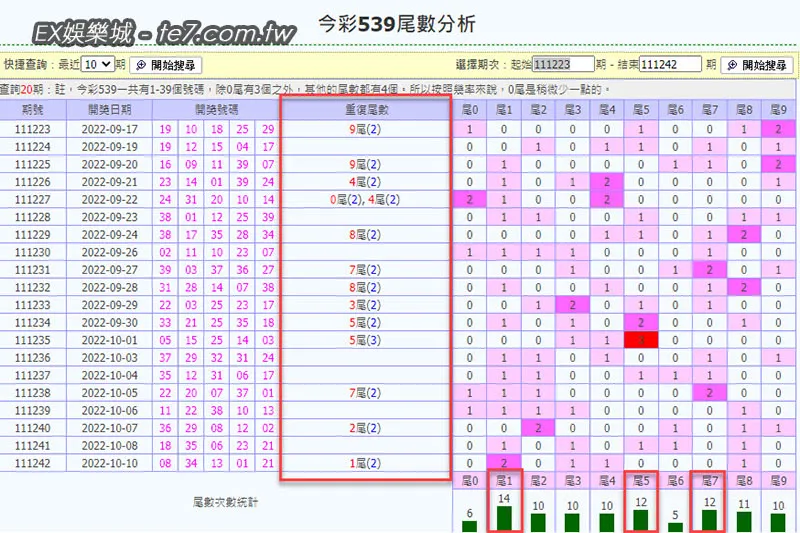
Task: Click the EX娛樂城 fe7.com.tw logo
Action: [x=166, y=35]
